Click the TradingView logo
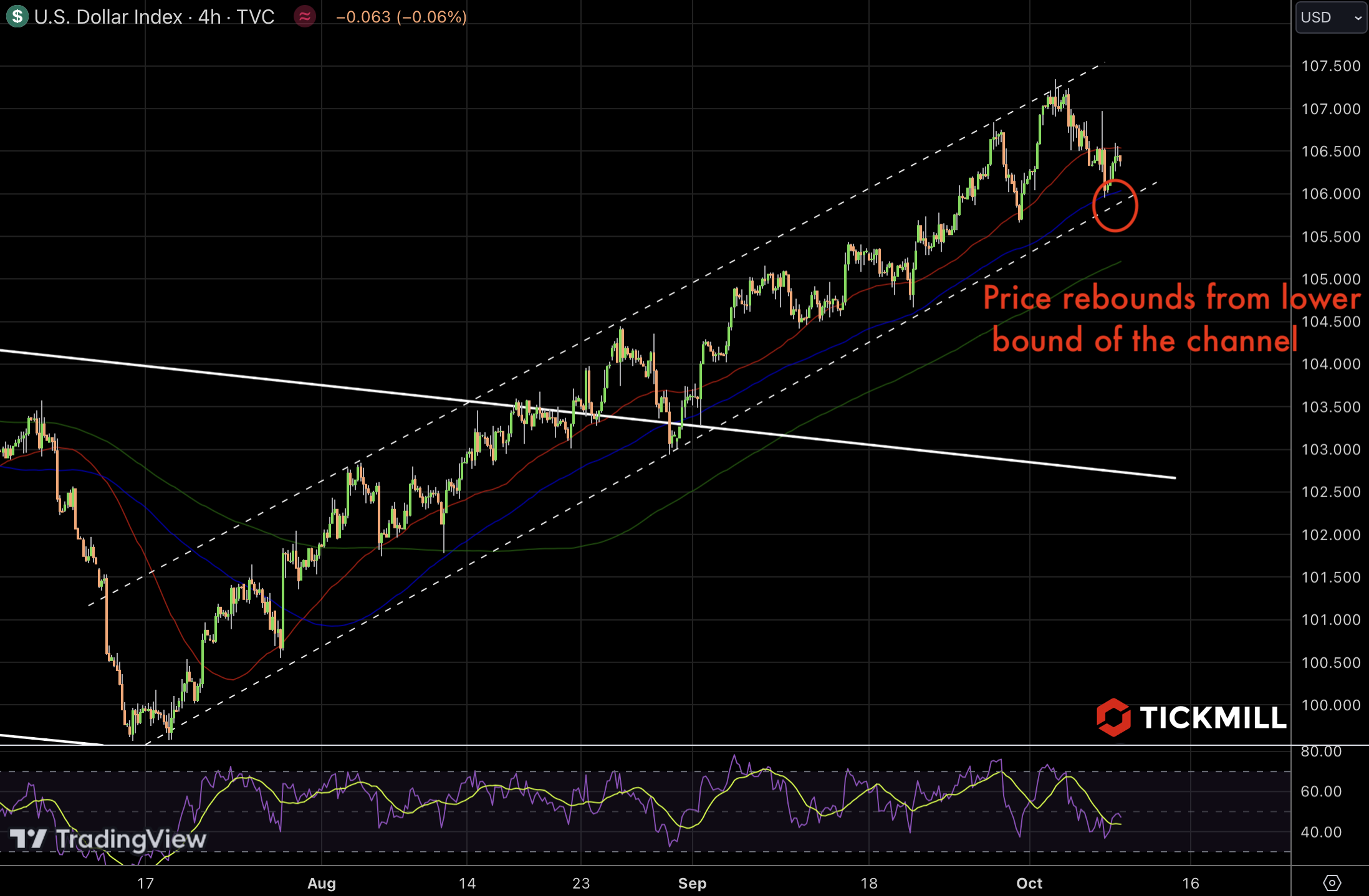The image size is (1369, 896). tap(108, 839)
